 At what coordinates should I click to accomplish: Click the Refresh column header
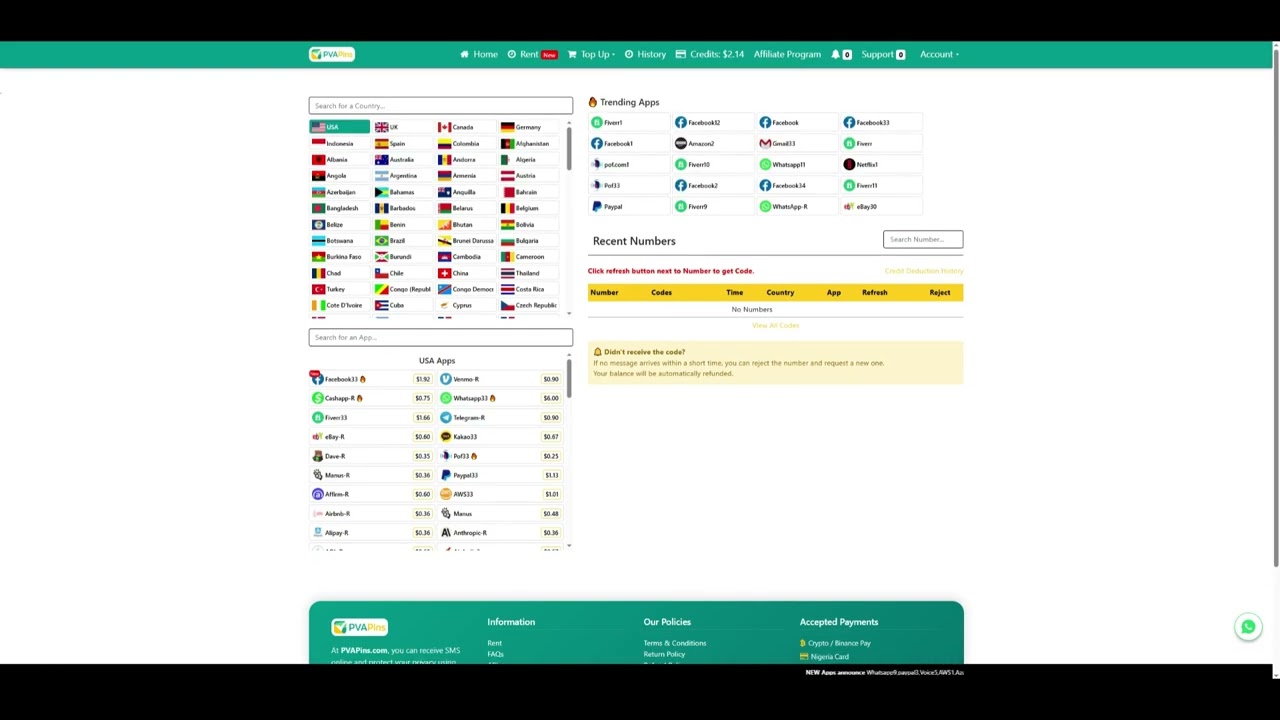[874, 292]
